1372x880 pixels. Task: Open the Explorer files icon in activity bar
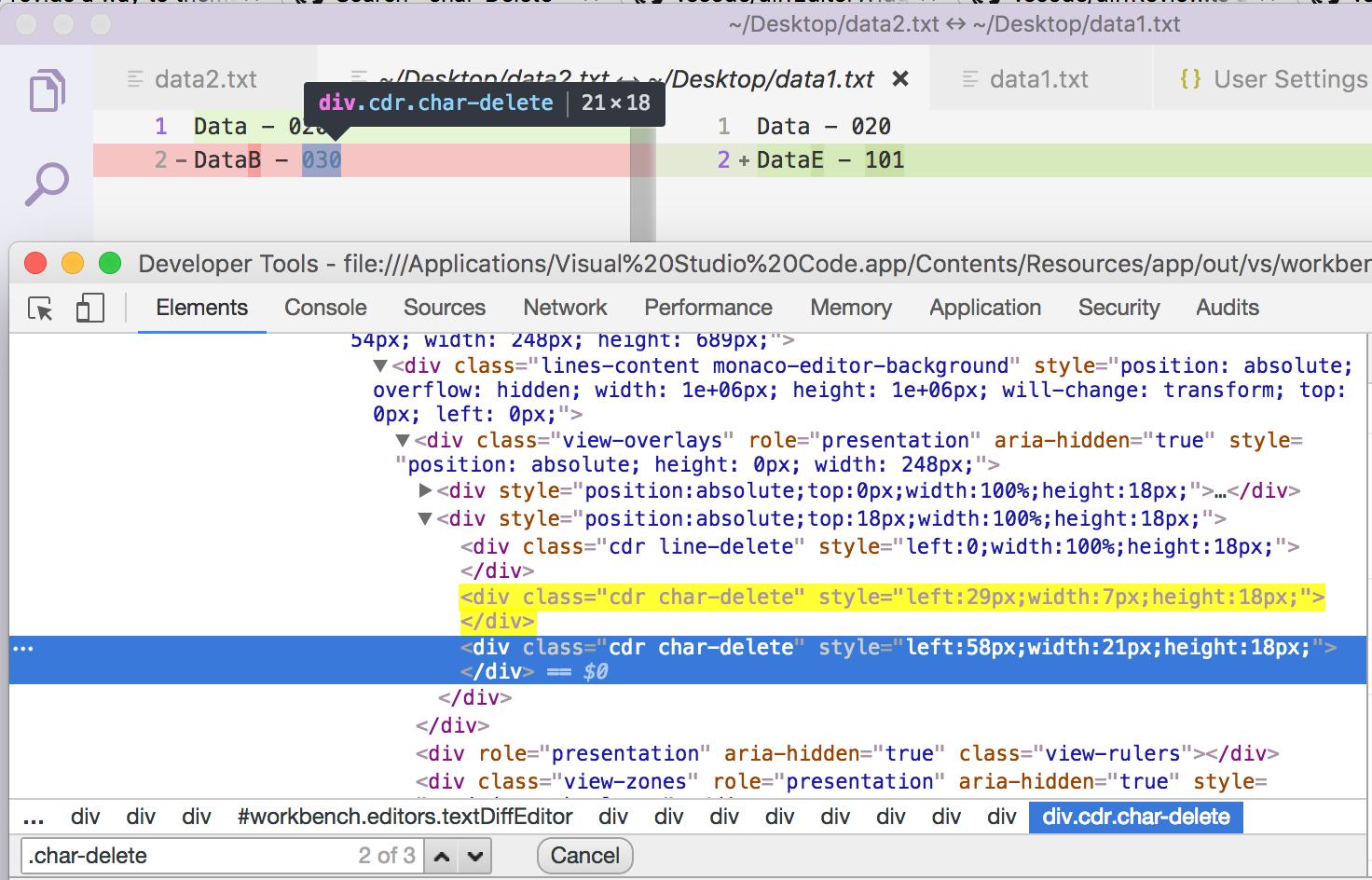[x=47, y=90]
